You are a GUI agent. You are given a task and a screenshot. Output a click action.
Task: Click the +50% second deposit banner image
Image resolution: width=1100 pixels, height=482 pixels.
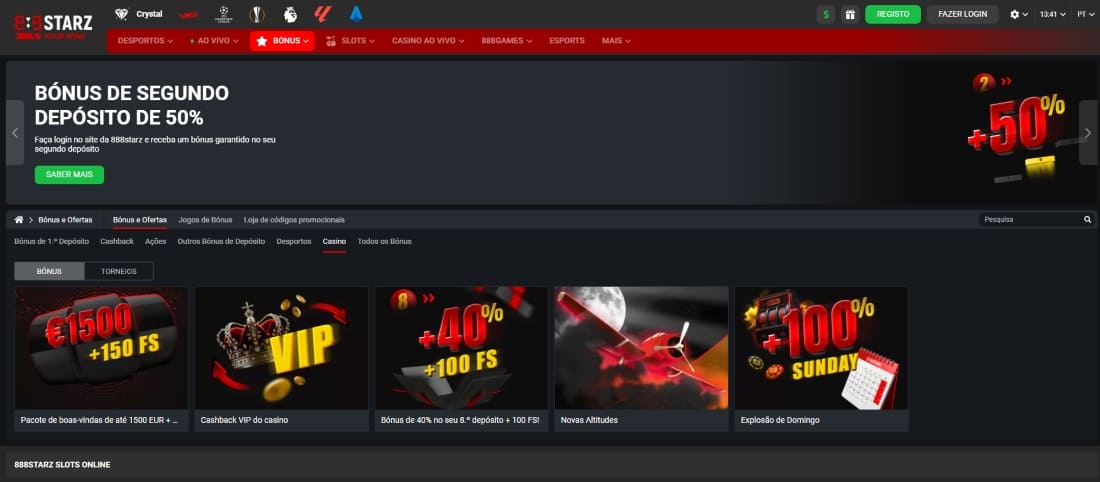point(1017,130)
